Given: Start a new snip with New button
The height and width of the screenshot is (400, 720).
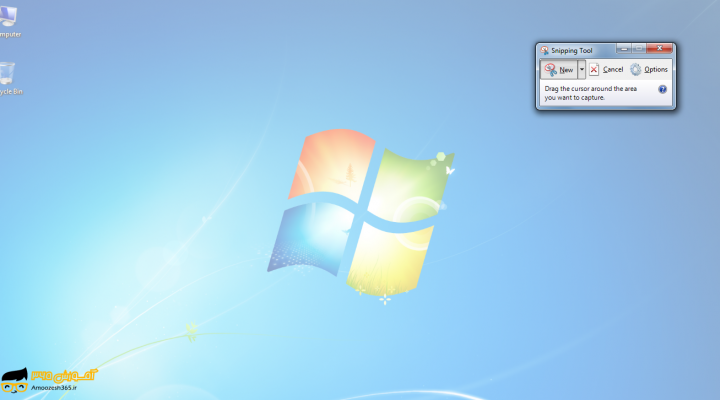Looking at the screenshot, I should pyautogui.click(x=559, y=69).
